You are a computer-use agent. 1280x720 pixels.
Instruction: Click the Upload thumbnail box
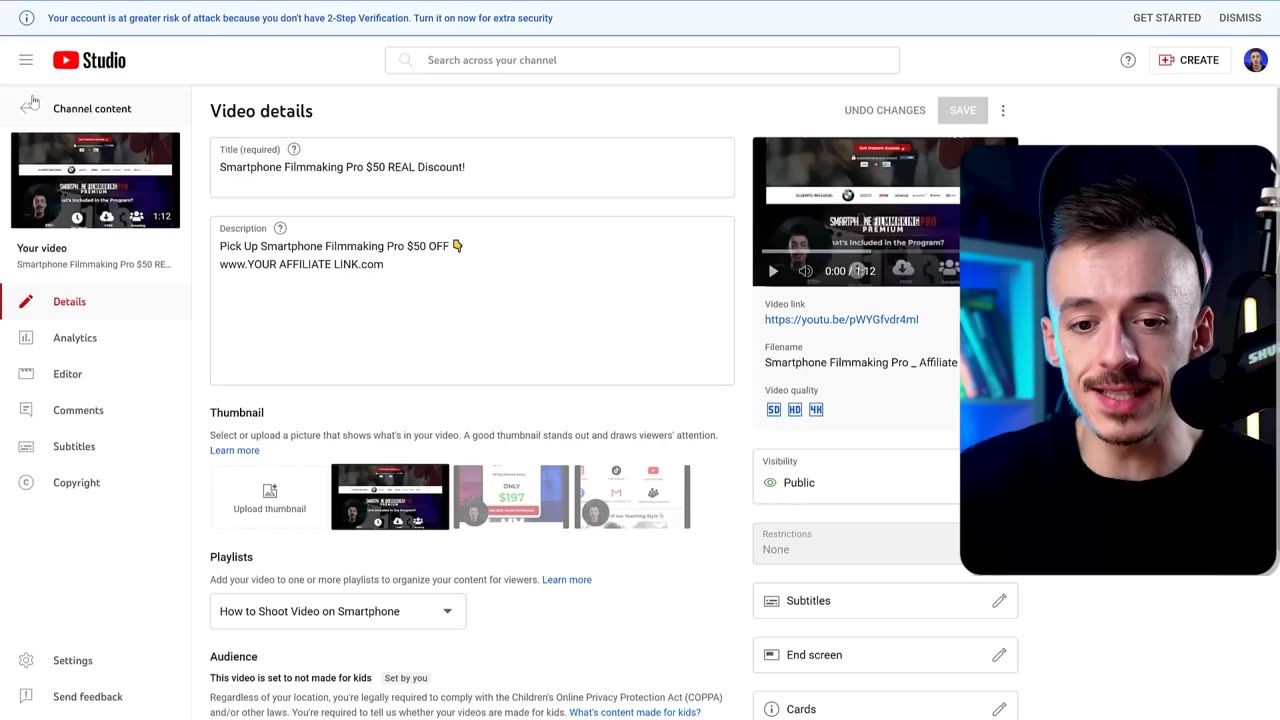(x=270, y=497)
